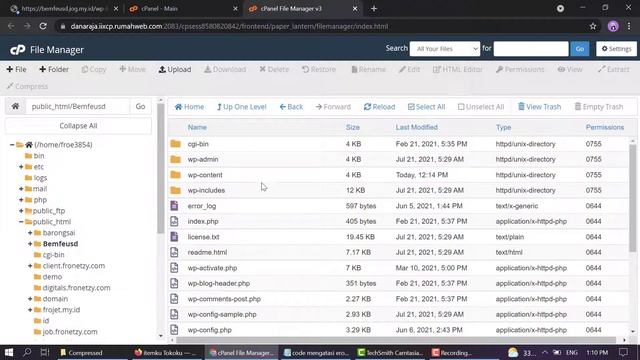This screenshot has width=640, height=360.
Task: Click the Compress toolbar item
Action: click(27, 87)
